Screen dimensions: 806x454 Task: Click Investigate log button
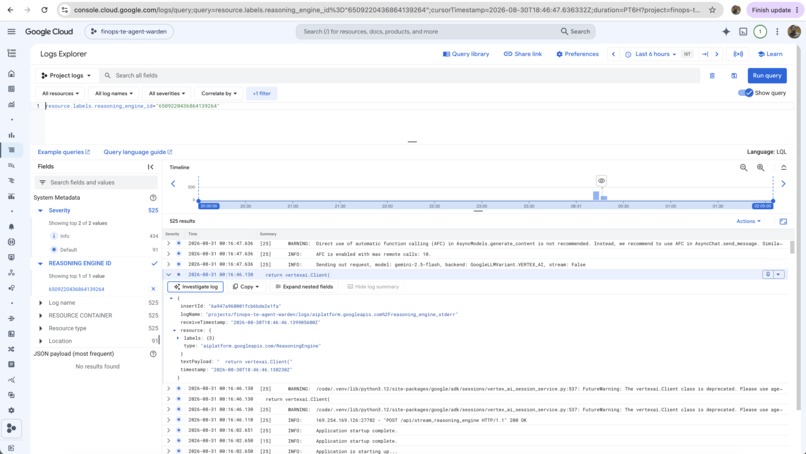(195, 287)
